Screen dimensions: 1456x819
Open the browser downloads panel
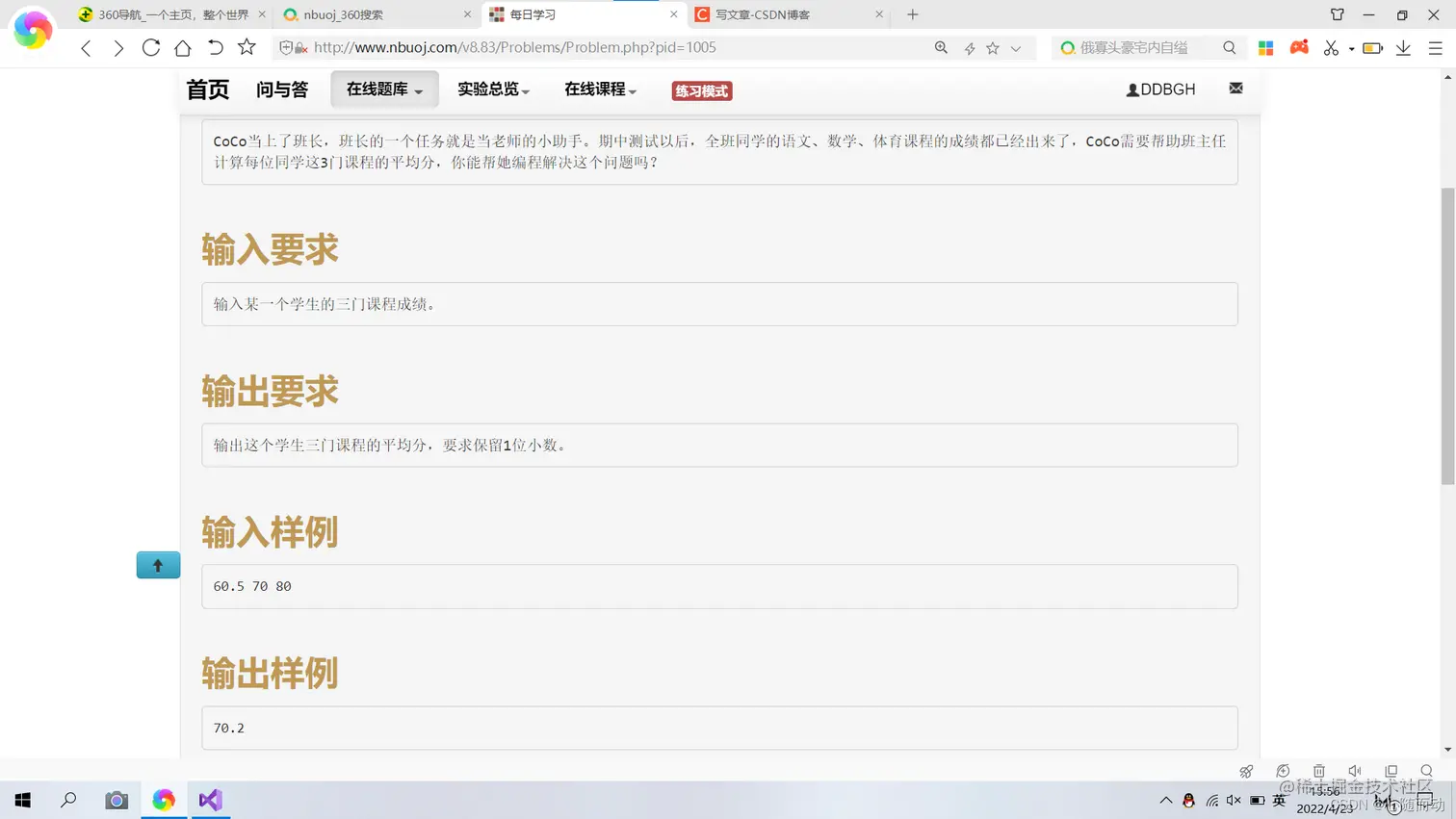point(1403,48)
